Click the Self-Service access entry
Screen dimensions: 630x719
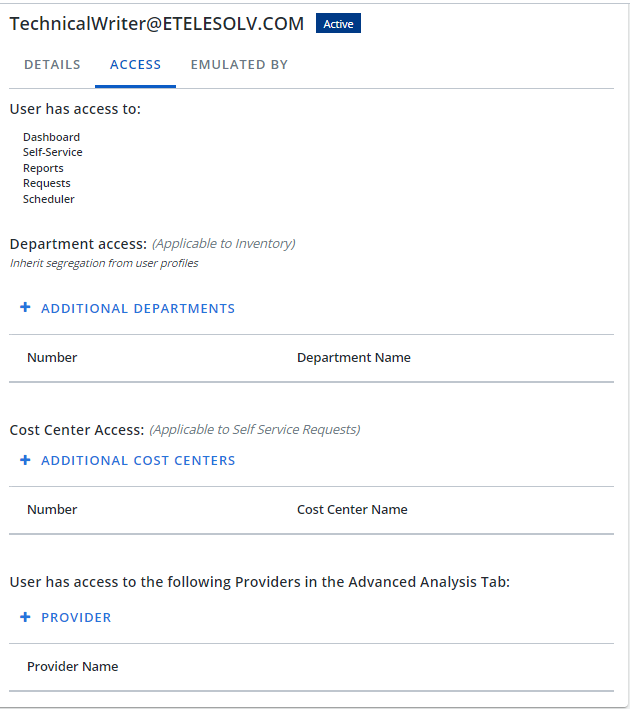pos(53,152)
